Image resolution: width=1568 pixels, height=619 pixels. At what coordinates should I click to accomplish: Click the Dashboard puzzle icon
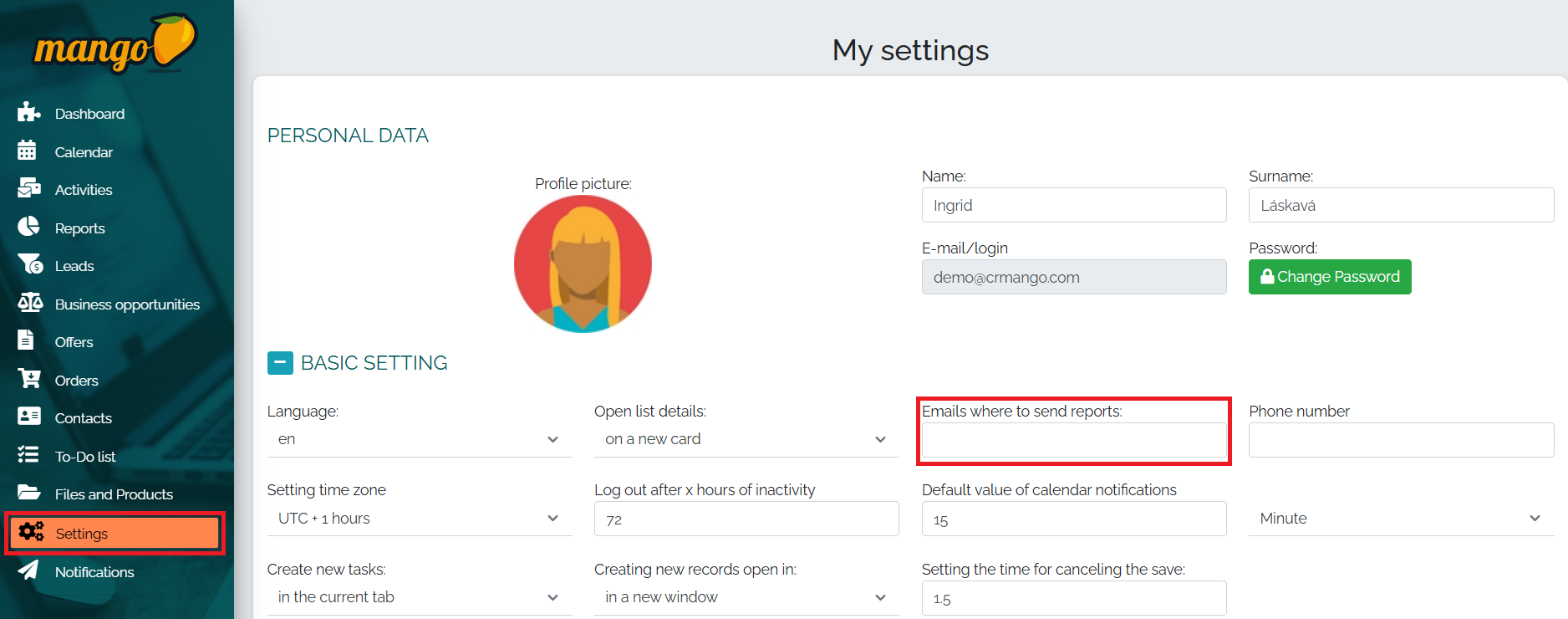[28, 112]
